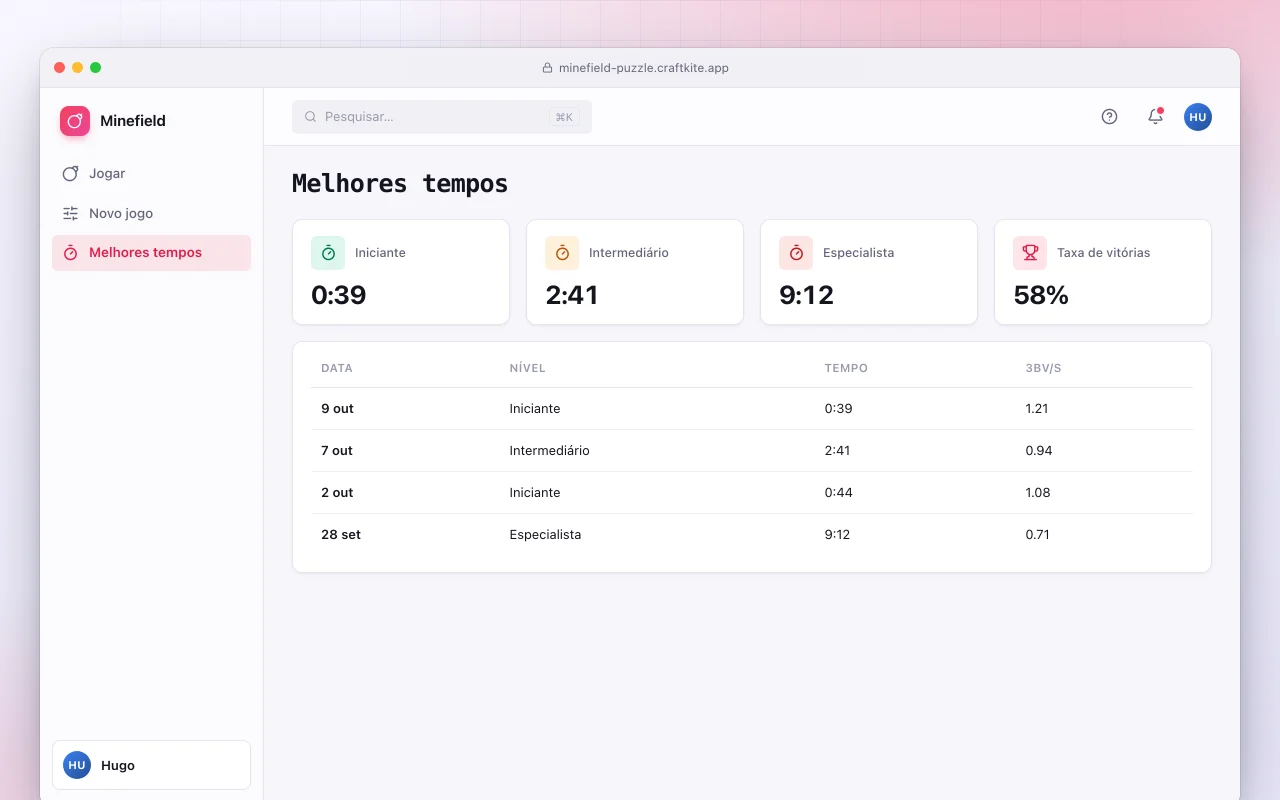Click the ⌘K shortcut badge

pos(564,117)
